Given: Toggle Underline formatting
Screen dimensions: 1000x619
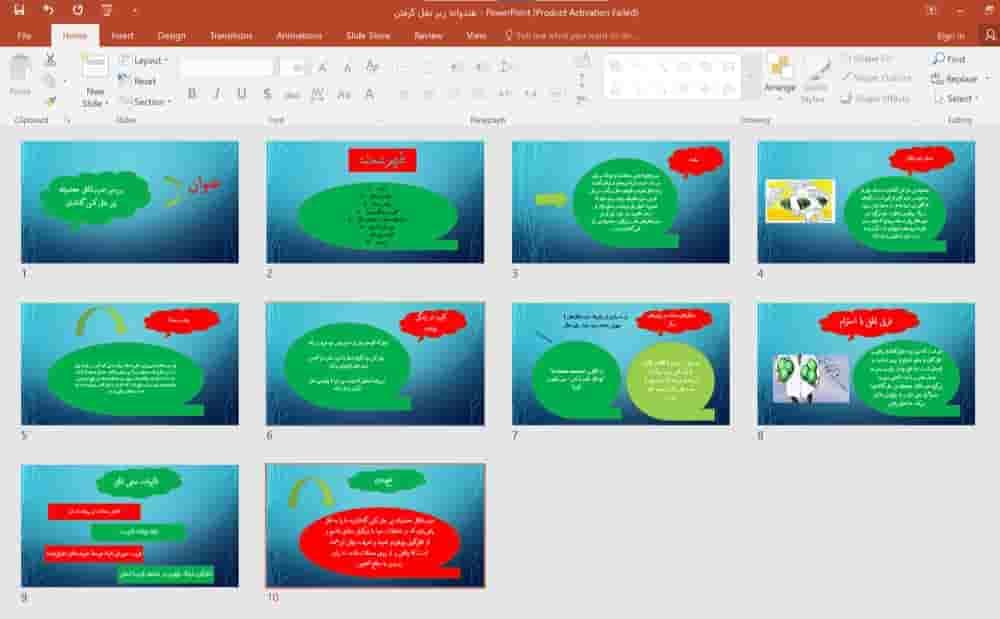Looking at the screenshot, I should (x=242, y=94).
